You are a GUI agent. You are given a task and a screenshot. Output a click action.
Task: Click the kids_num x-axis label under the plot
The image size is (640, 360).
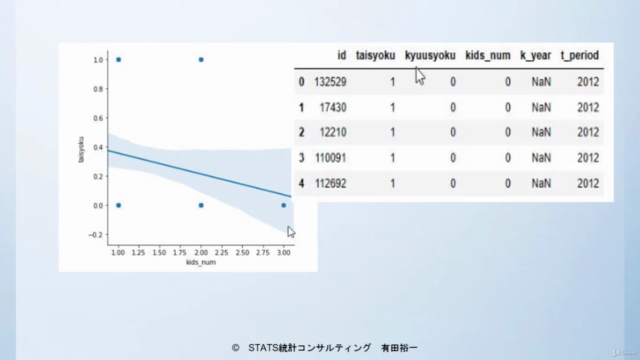click(x=201, y=262)
